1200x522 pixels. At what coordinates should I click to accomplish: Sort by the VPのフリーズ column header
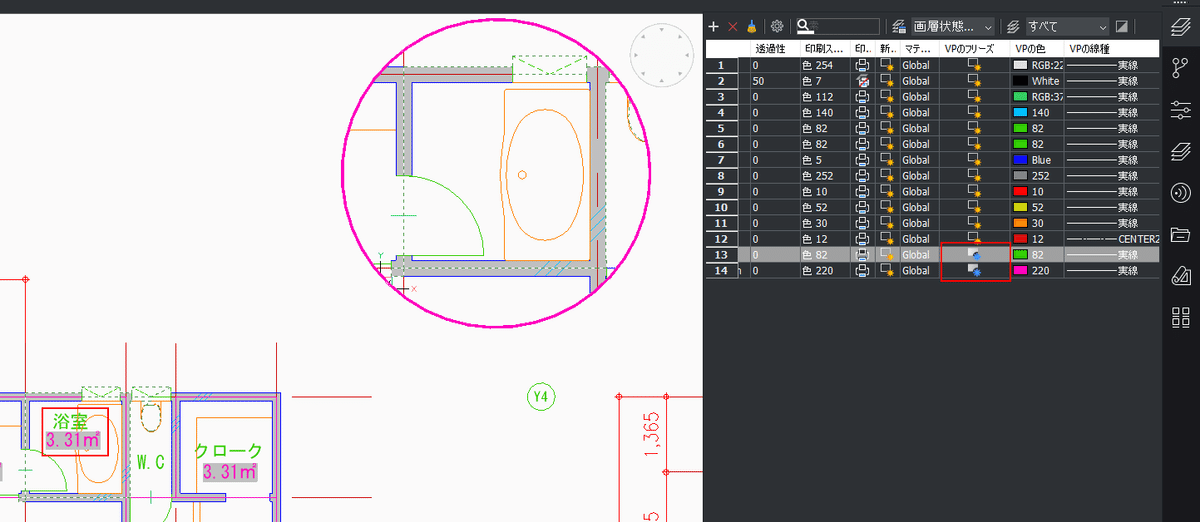point(973,48)
